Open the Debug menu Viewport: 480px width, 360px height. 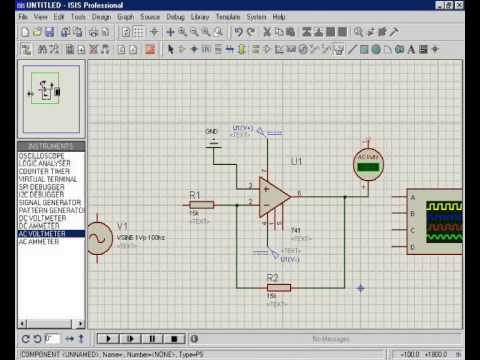tap(175, 17)
